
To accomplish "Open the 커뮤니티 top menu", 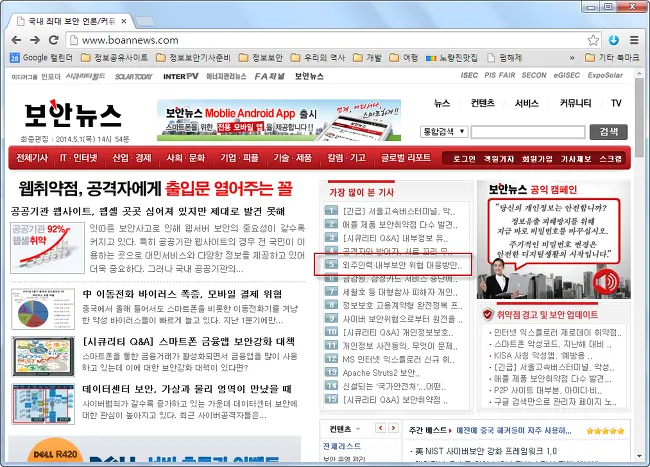I will tap(575, 103).
